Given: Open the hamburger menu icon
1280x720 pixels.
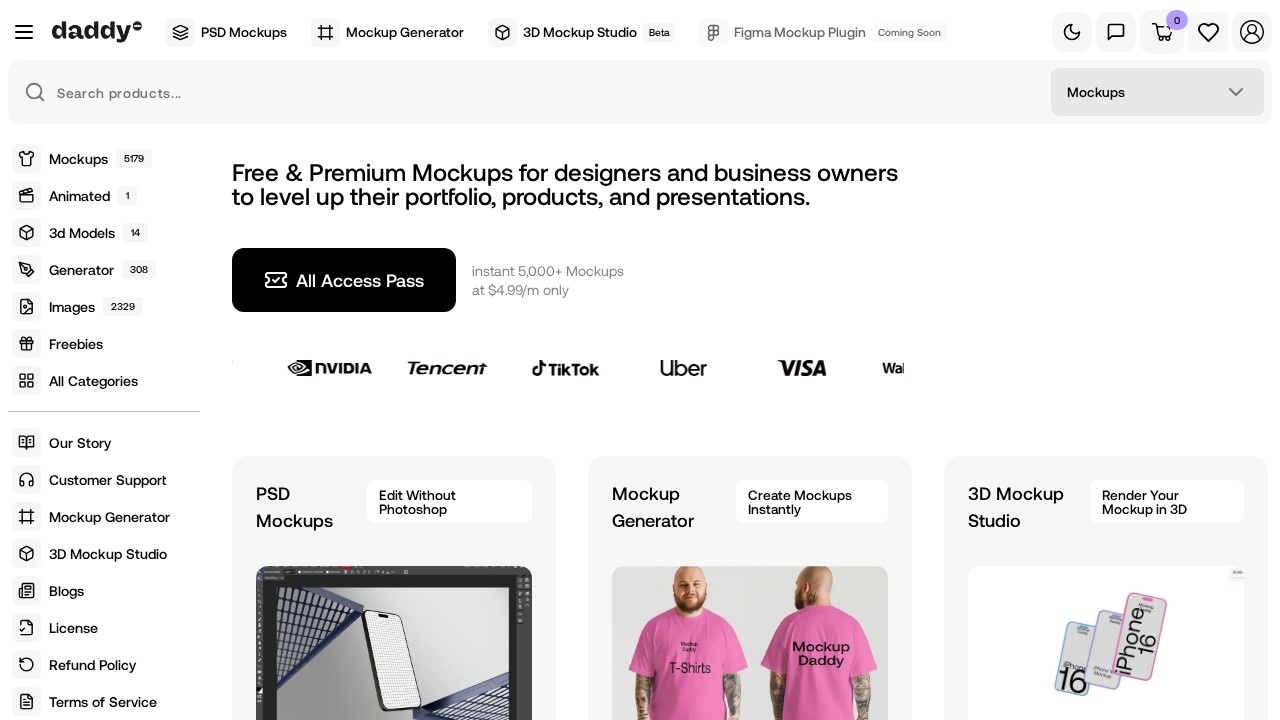Looking at the screenshot, I should [24, 32].
